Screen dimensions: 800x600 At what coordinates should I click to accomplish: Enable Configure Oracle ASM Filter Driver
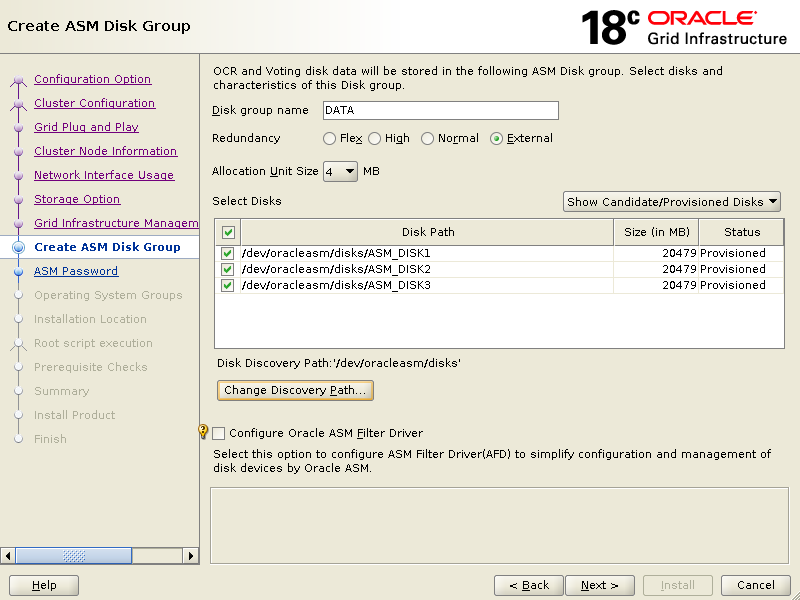218,433
